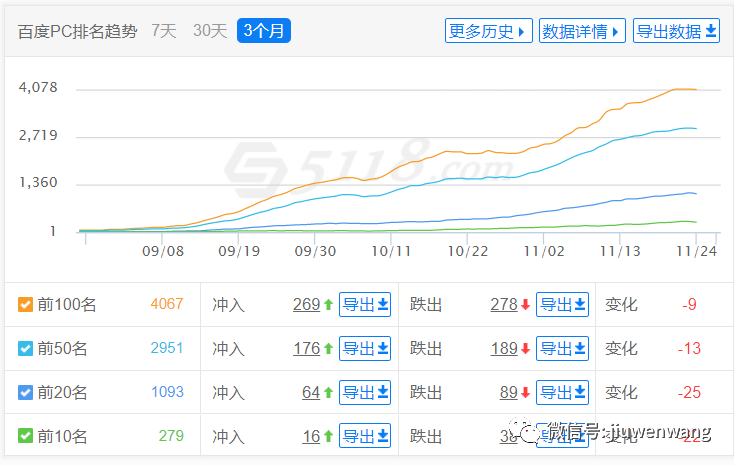The image size is (734, 465).
Task: Export the top 50 dropped entries
Action: point(562,349)
